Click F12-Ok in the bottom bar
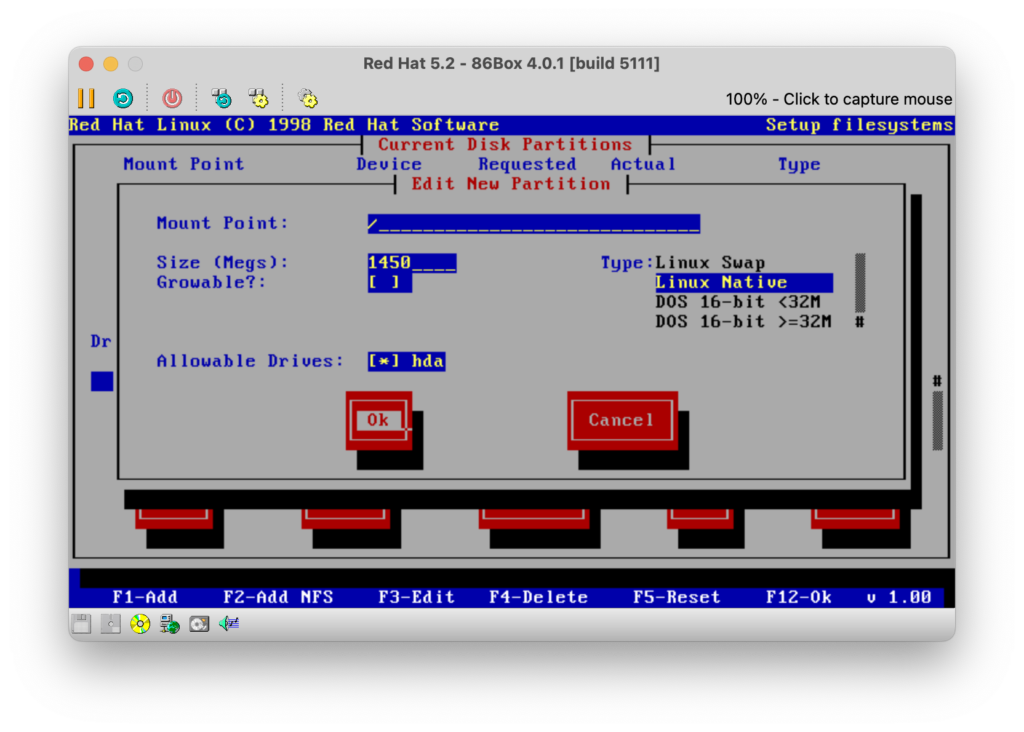 tap(799, 597)
